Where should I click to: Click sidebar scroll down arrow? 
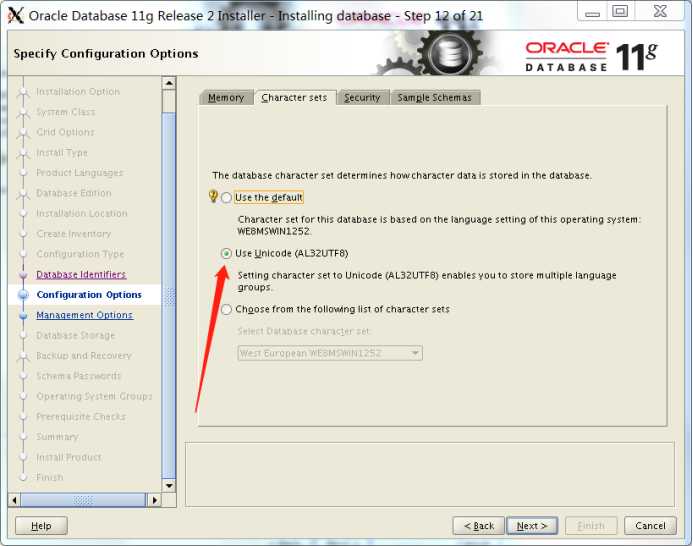(x=169, y=485)
